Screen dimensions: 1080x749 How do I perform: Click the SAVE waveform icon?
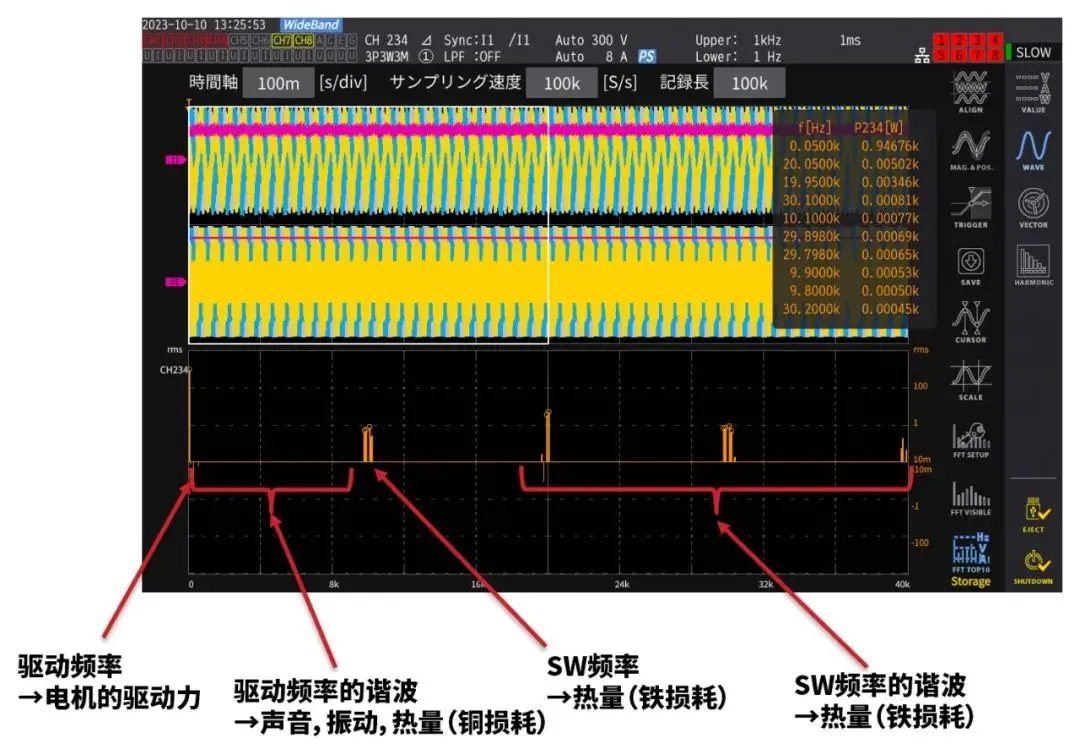click(x=970, y=264)
